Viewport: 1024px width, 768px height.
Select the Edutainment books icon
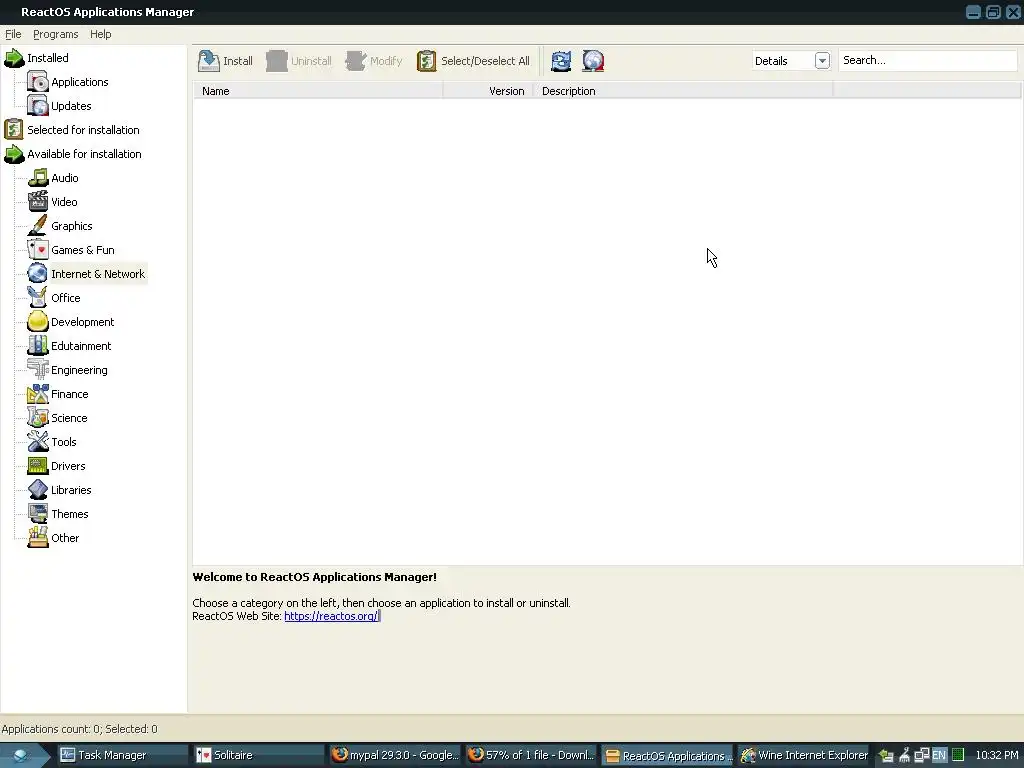[x=38, y=345]
